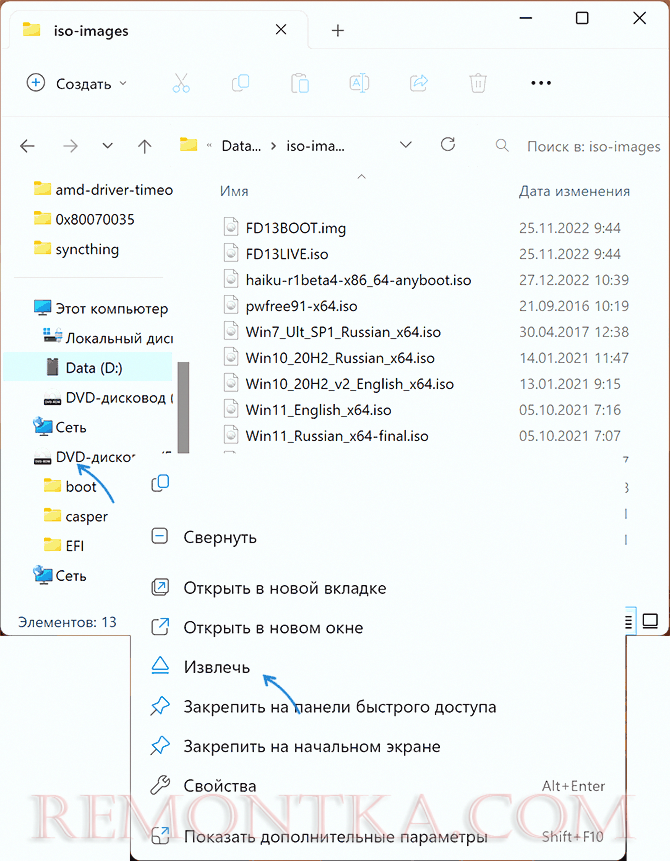Switch to details view in status bar
The image size is (670, 861).
pos(629,621)
